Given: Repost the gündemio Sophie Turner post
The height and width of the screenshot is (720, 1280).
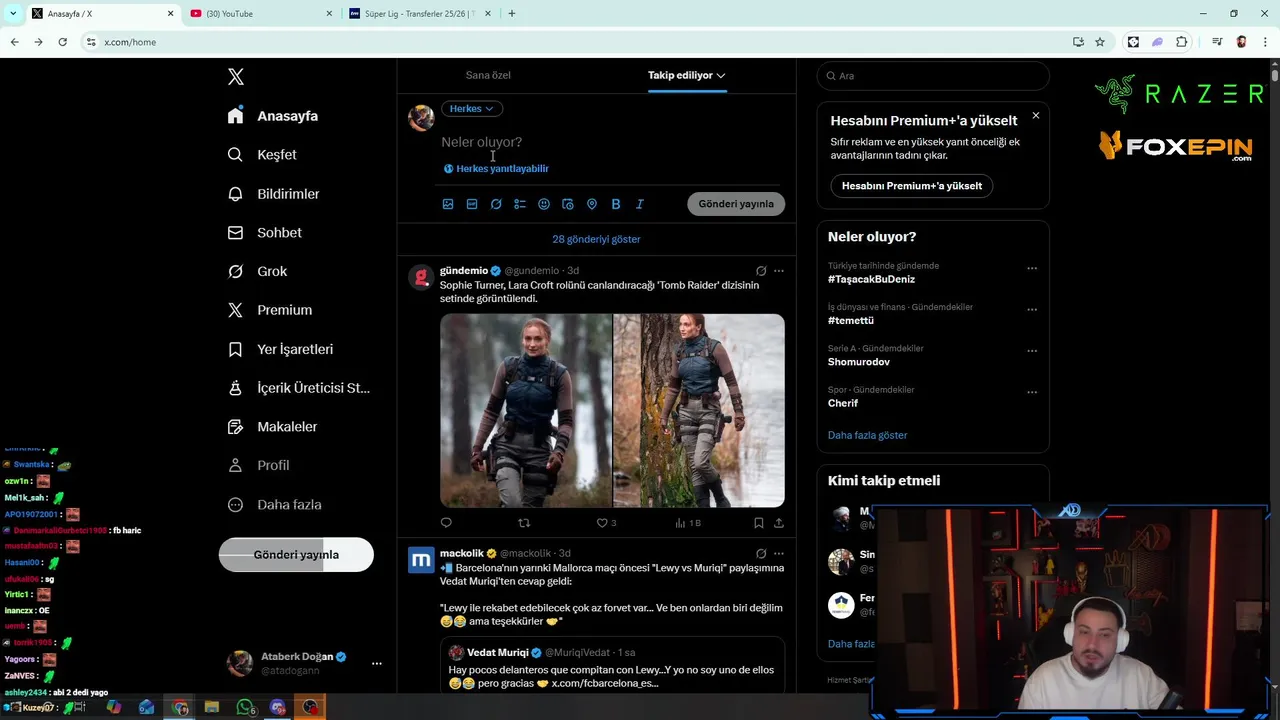Looking at the screenshot, I should tap(524, 523).
